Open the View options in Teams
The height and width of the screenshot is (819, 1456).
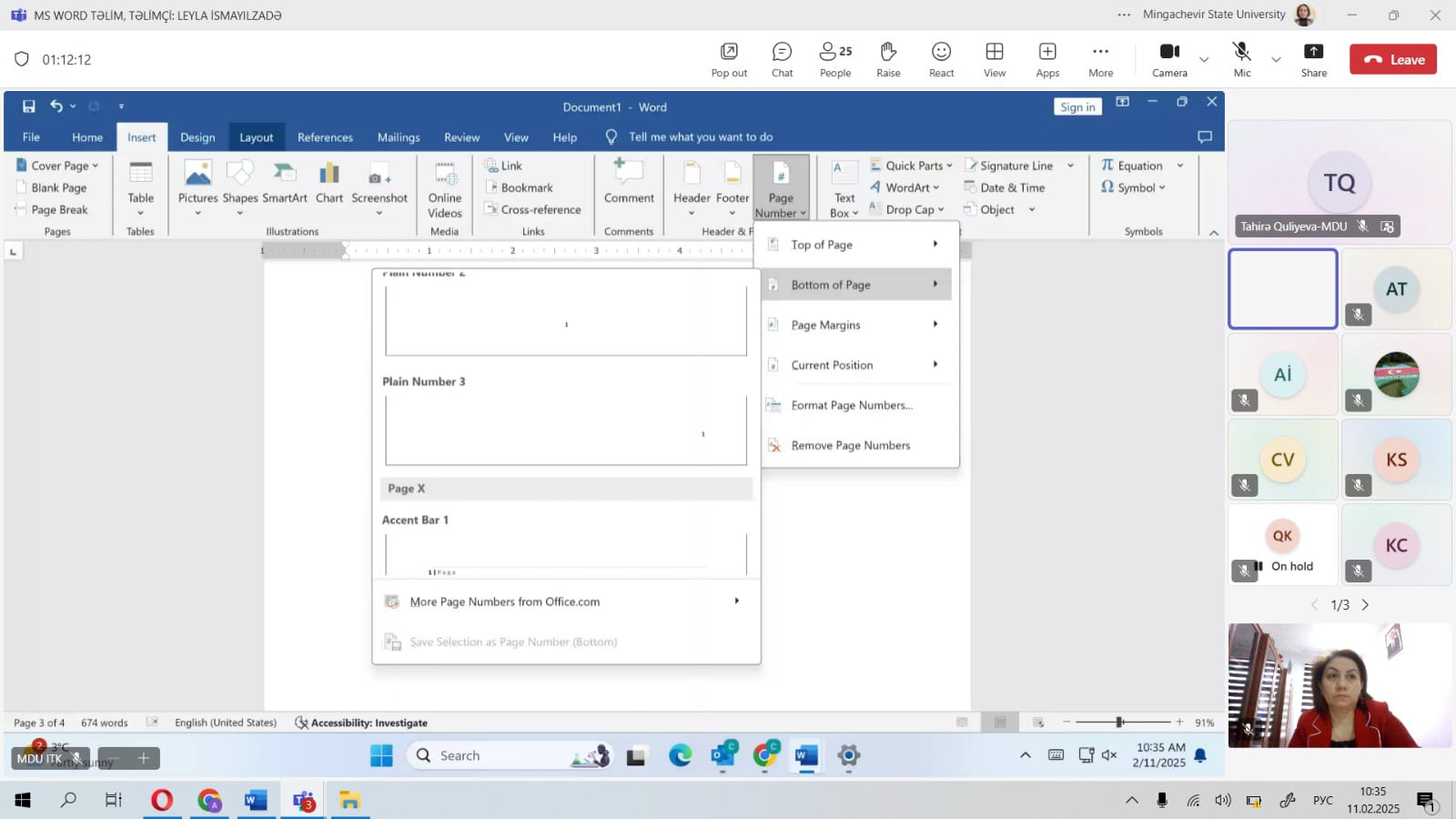tap(995, 60)
